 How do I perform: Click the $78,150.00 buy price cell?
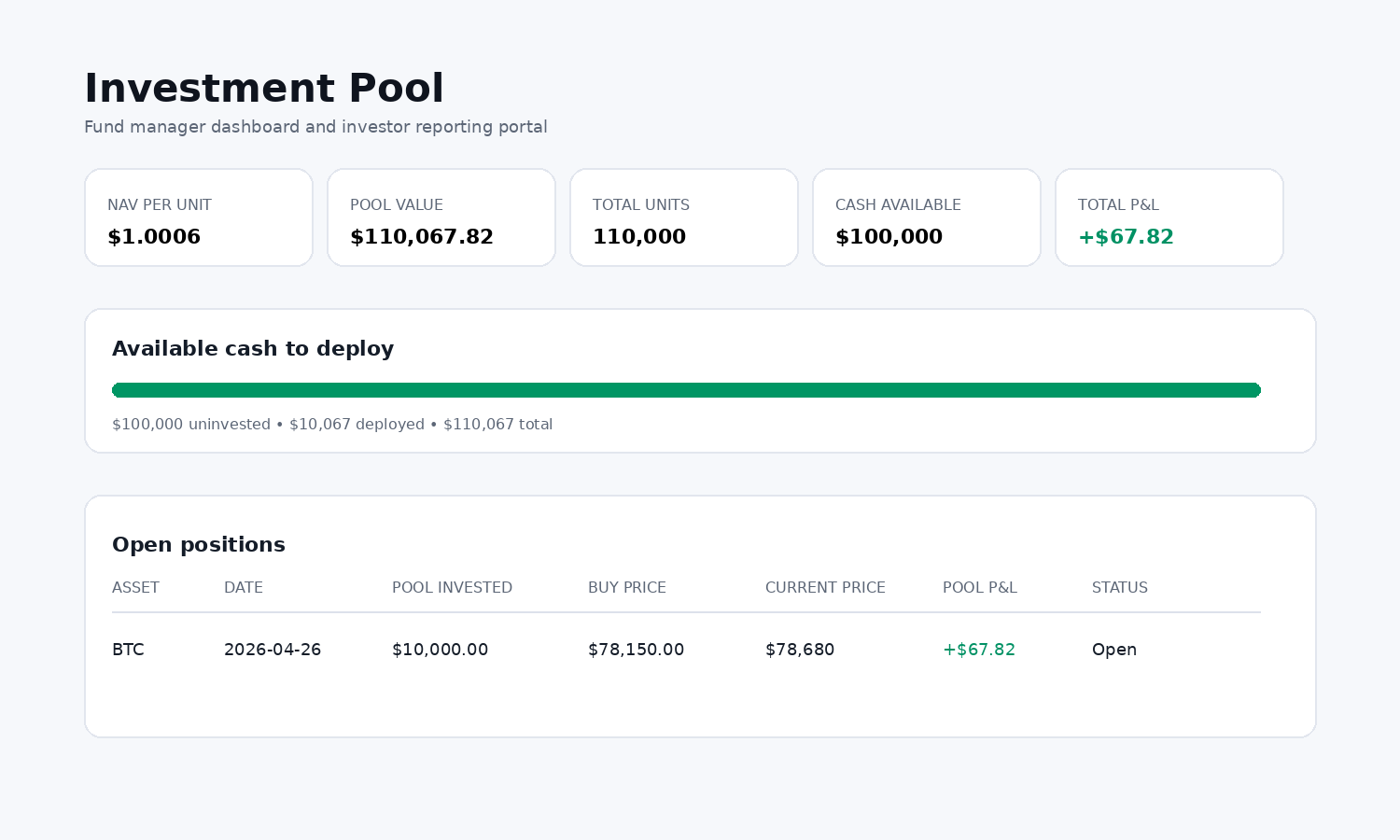pos(636,650)
